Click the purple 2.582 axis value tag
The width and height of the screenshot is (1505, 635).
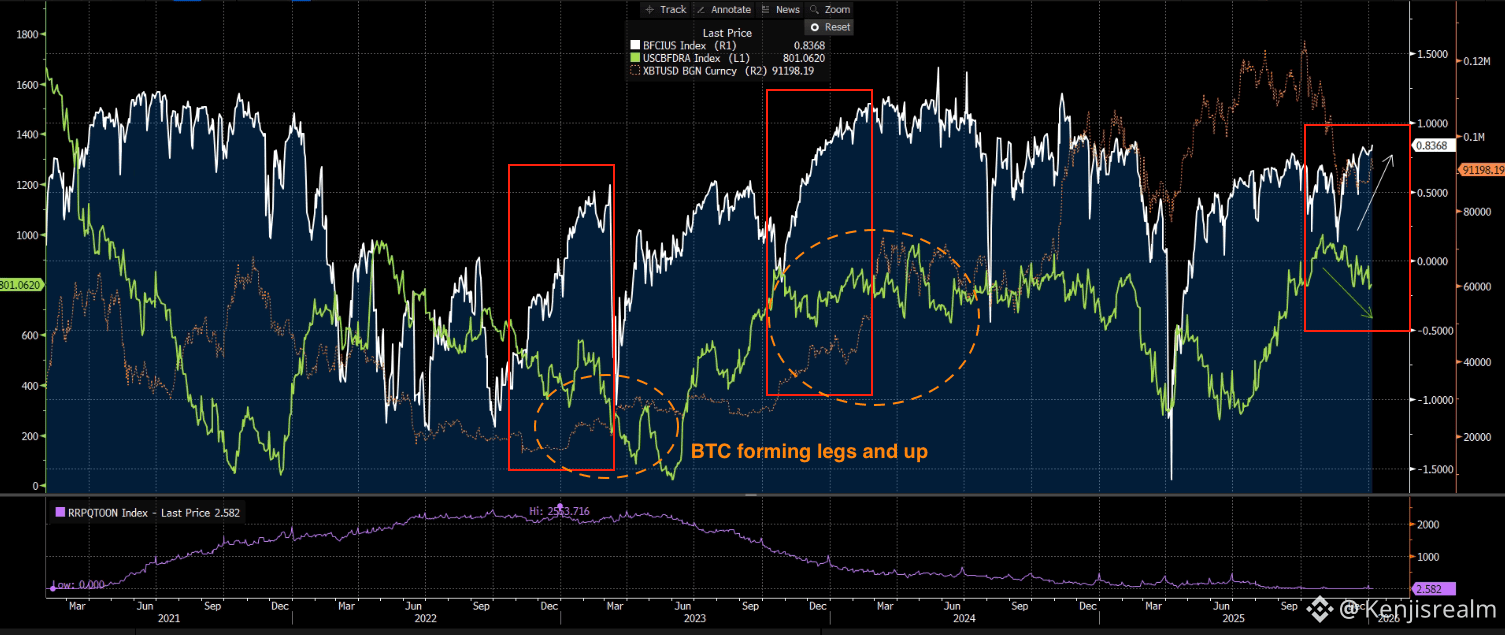pos(1433,589)
